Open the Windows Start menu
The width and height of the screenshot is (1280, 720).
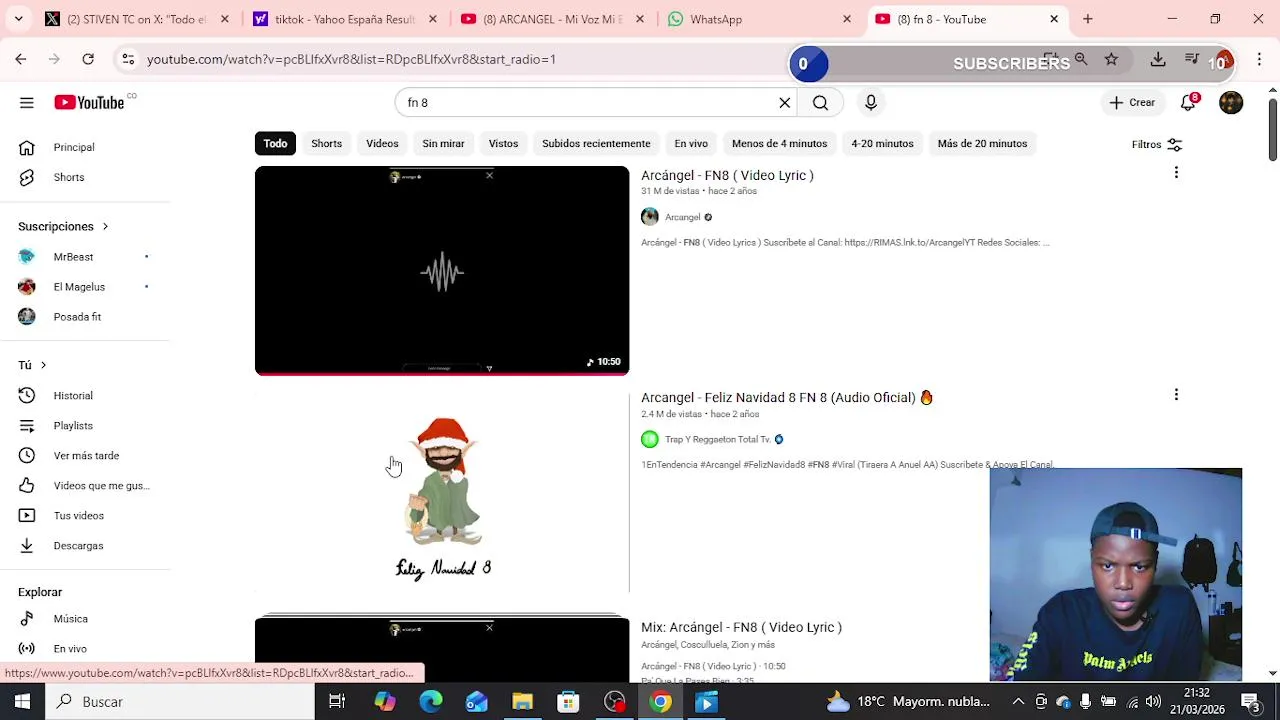point(22,702)
